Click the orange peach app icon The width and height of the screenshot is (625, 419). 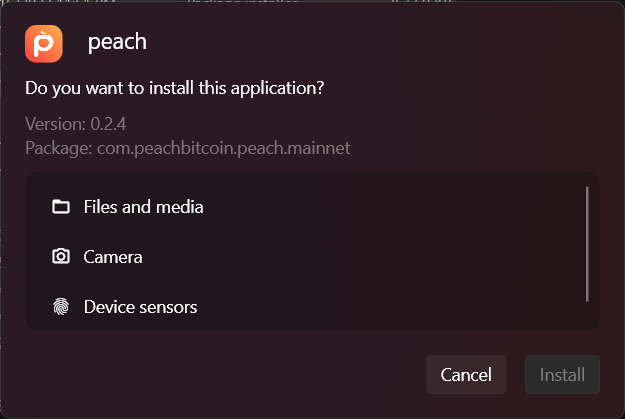point(44,43)
